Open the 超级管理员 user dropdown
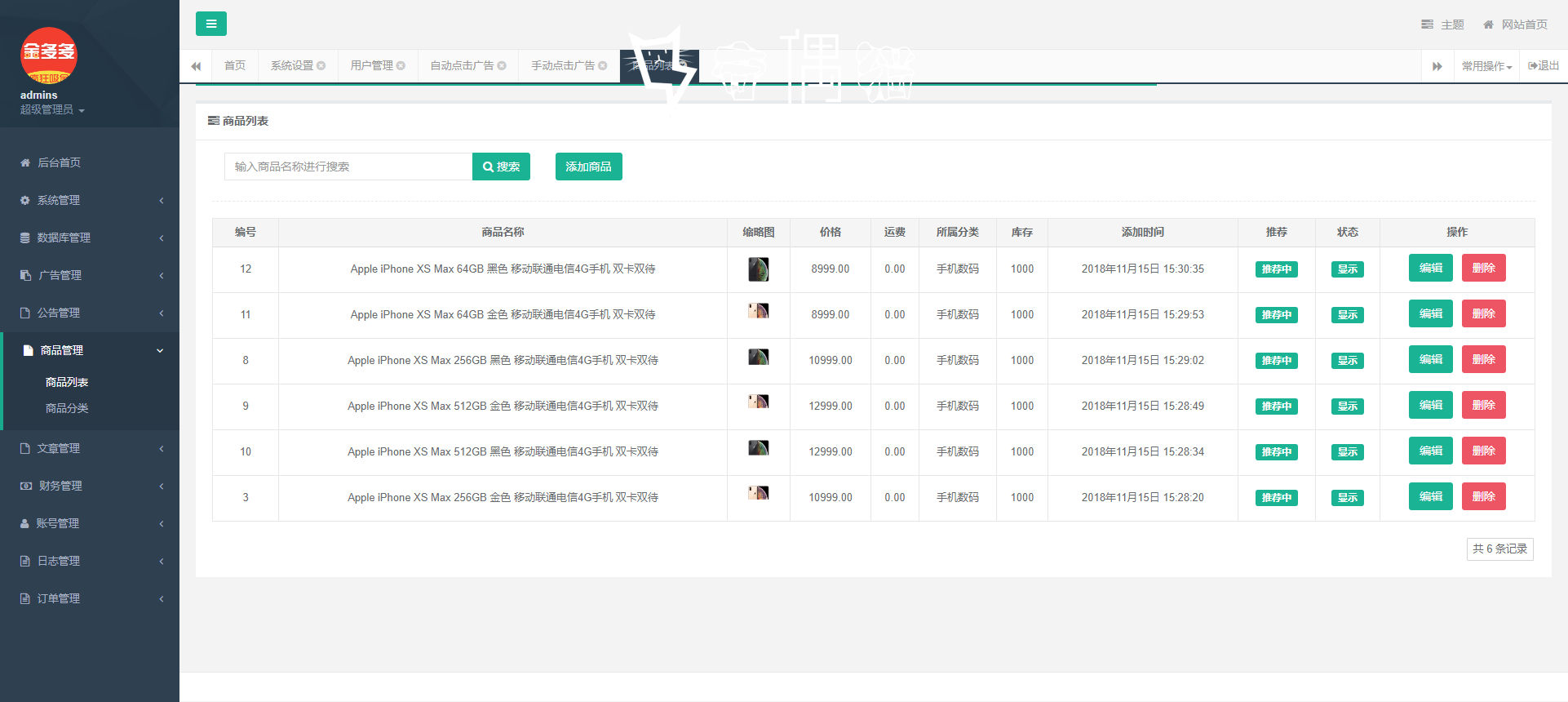Screen dimensions: 1568x702 coord(52,109)
